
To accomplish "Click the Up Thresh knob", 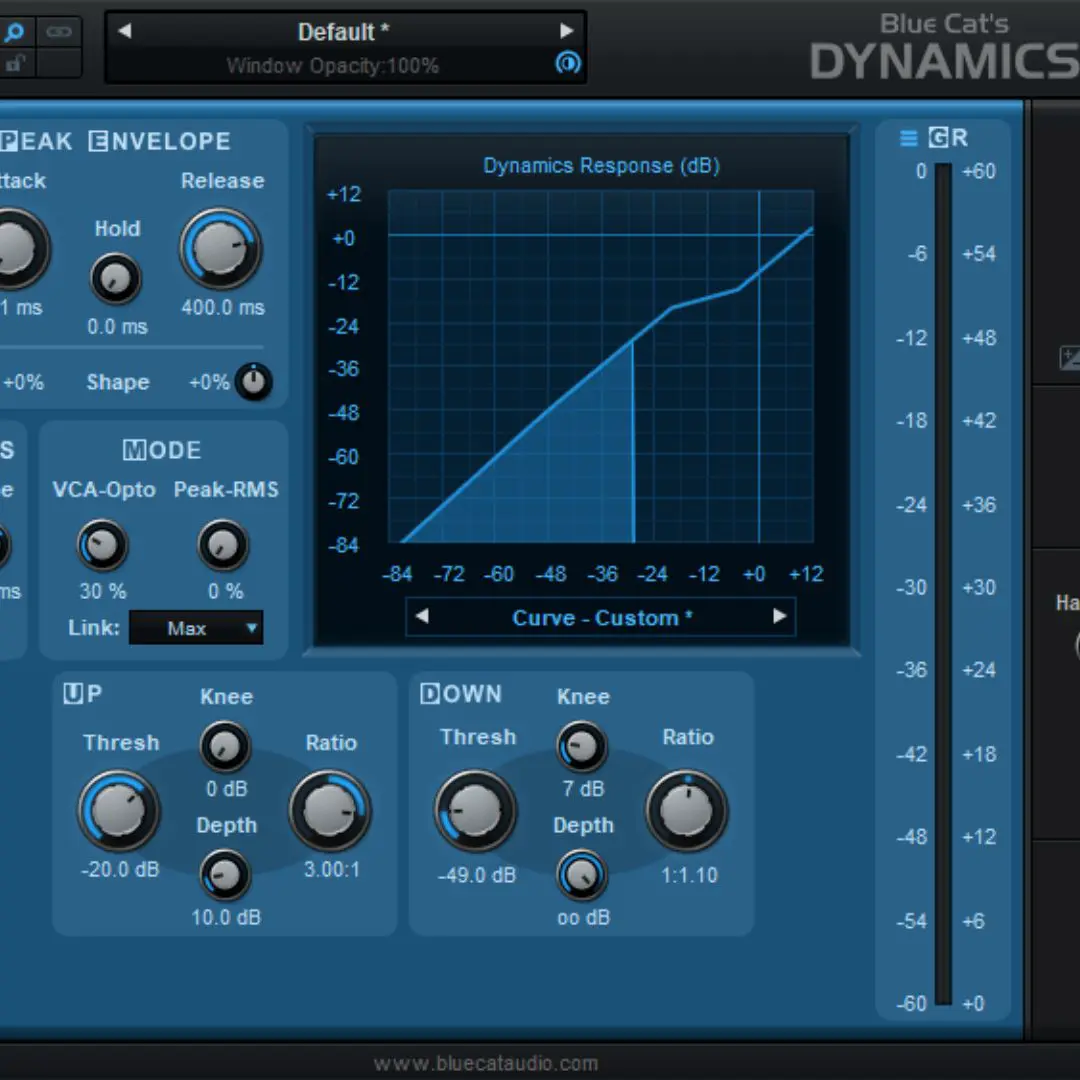I will point(118,811).
